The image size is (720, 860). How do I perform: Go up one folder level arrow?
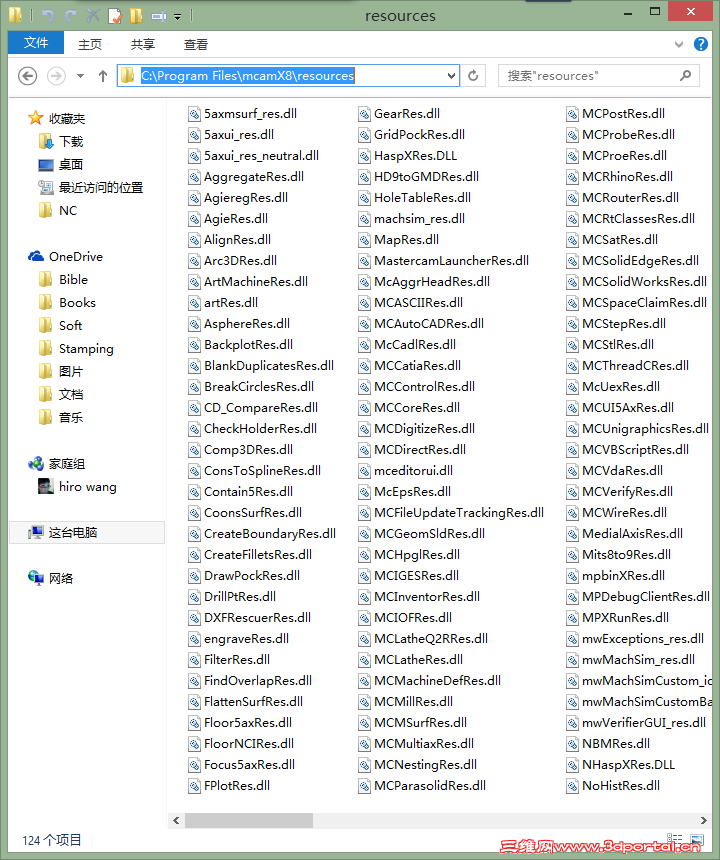(103, 76)
